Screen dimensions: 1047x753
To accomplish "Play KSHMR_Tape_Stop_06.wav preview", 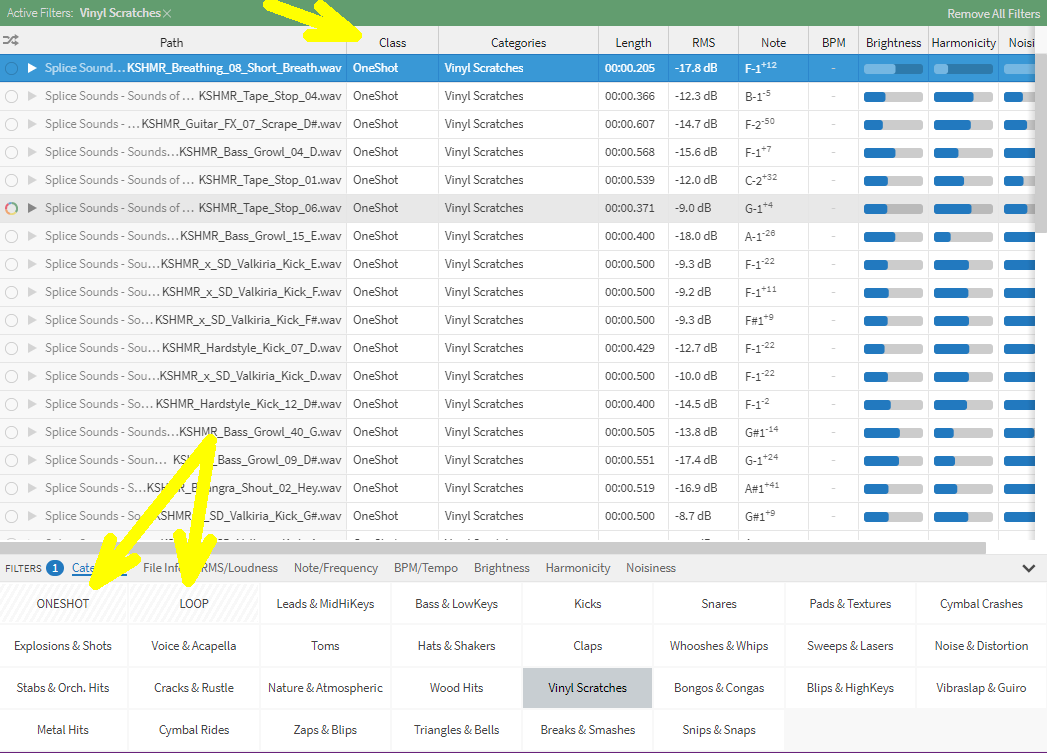I will pos(31,208).
